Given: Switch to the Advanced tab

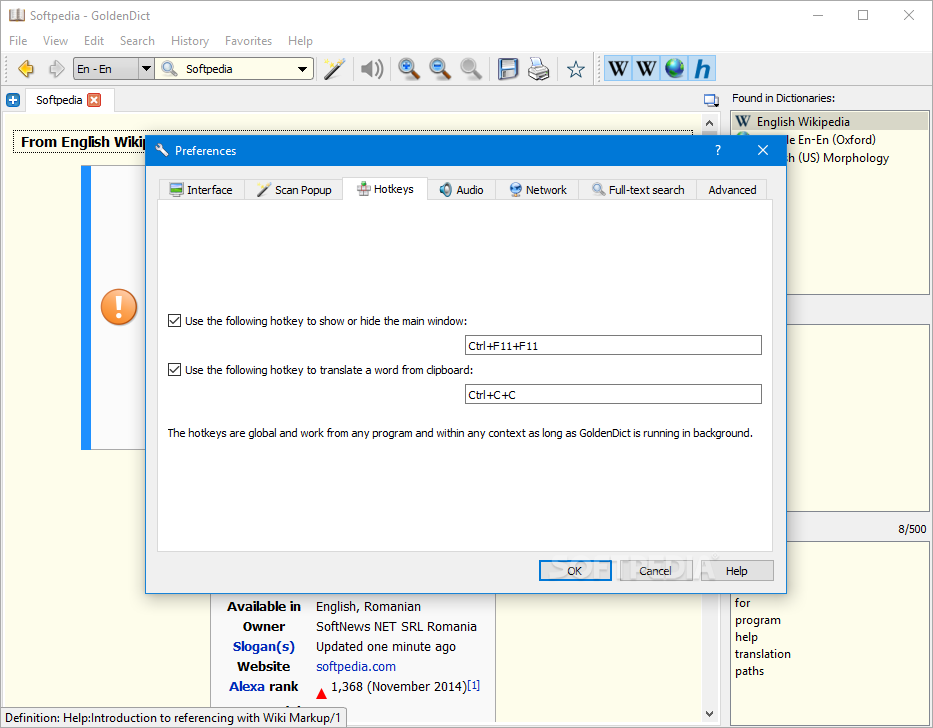Looking at the screenshot, I should pos(732,190).
